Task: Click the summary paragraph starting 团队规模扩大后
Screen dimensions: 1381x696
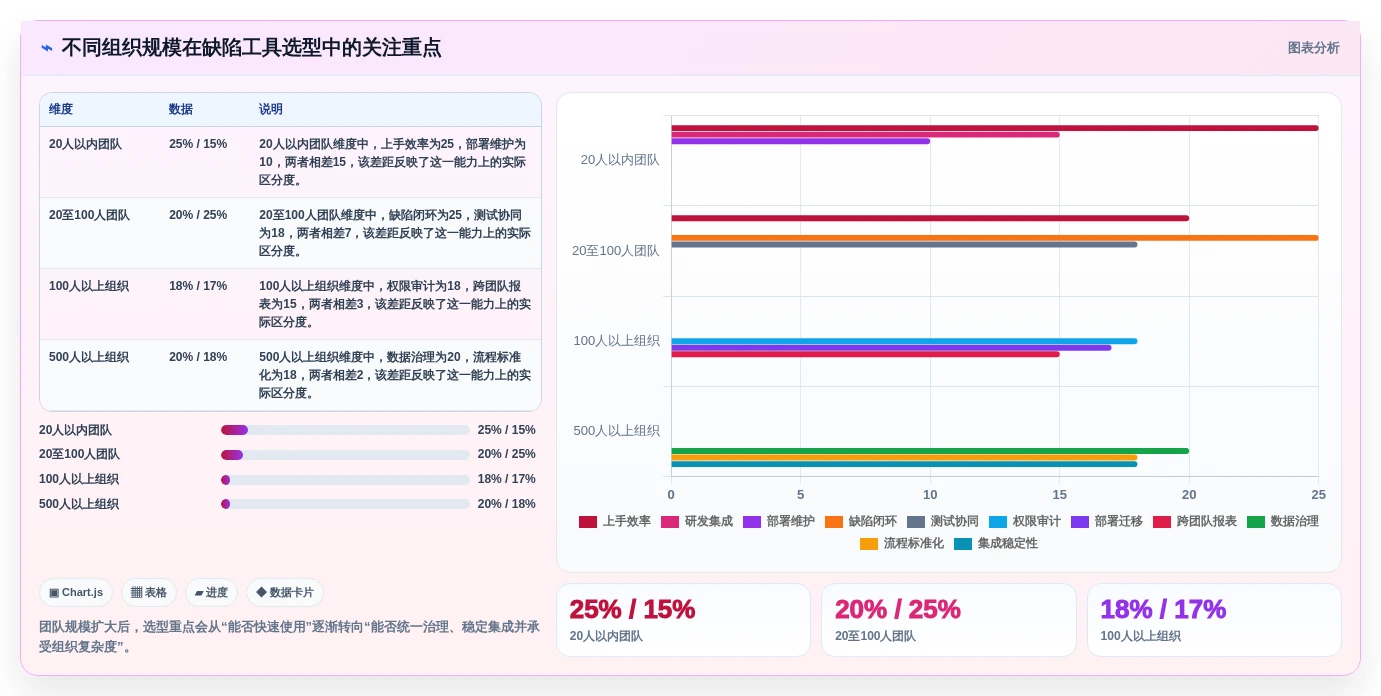Action: tap(289, 636)
